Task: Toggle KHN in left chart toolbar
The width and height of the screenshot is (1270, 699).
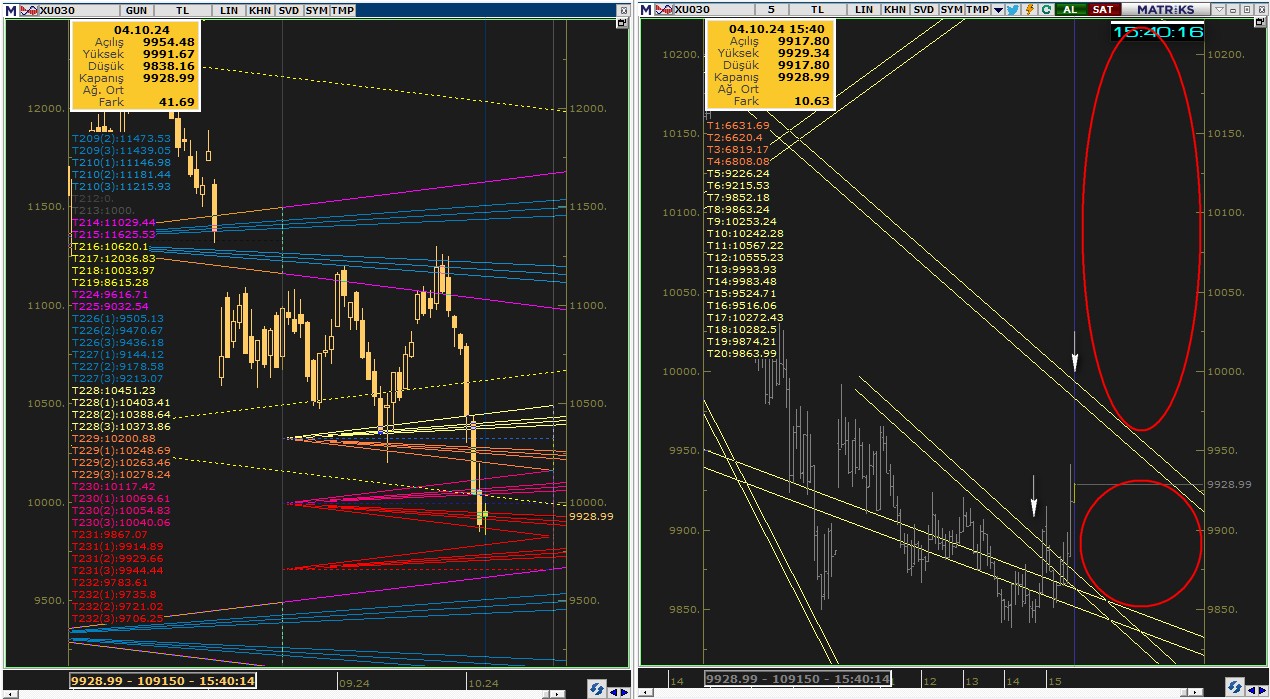Action: pos(259,9)
